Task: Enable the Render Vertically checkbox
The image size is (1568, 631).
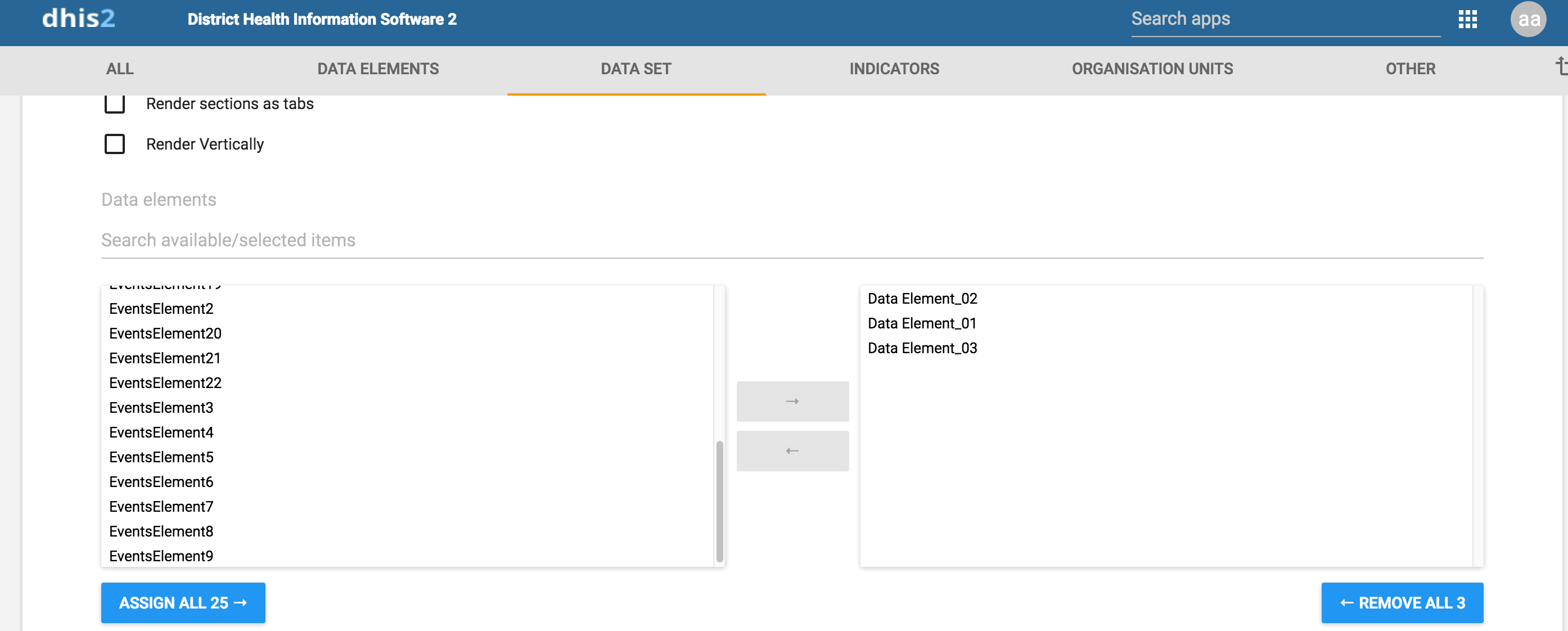Action: [114, 144]
